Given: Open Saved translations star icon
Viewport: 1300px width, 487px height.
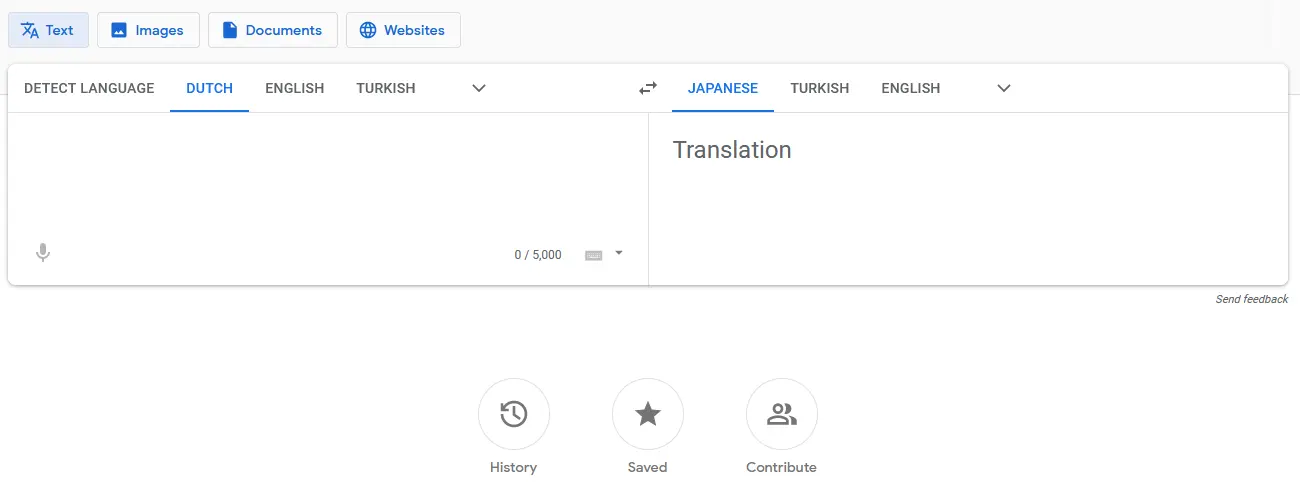Looking at the screenshot, I should pyautogui.click(x=647, y=414).
